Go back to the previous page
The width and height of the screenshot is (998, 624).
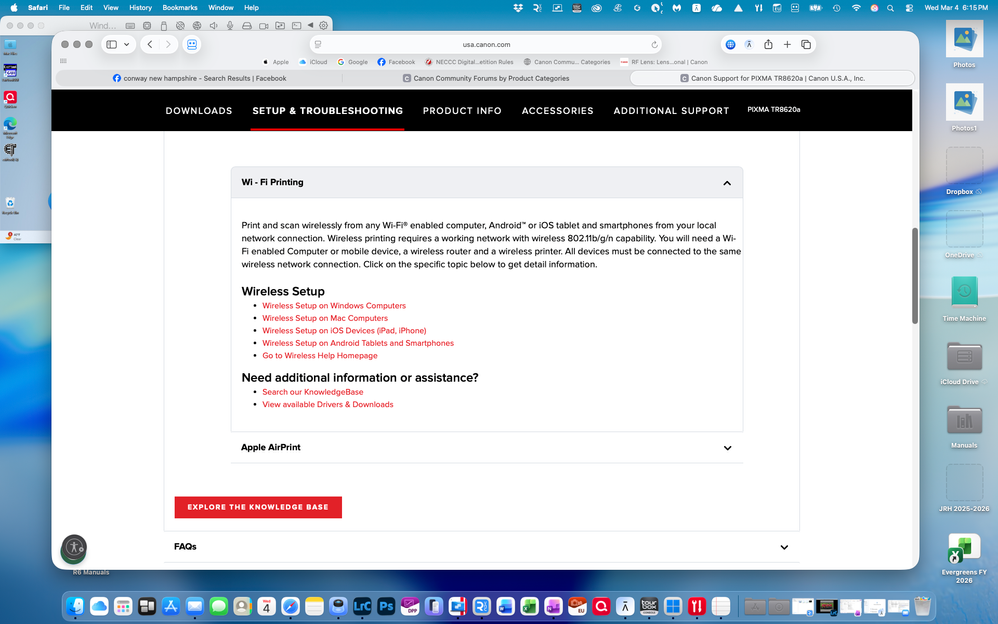pos(150,45)
